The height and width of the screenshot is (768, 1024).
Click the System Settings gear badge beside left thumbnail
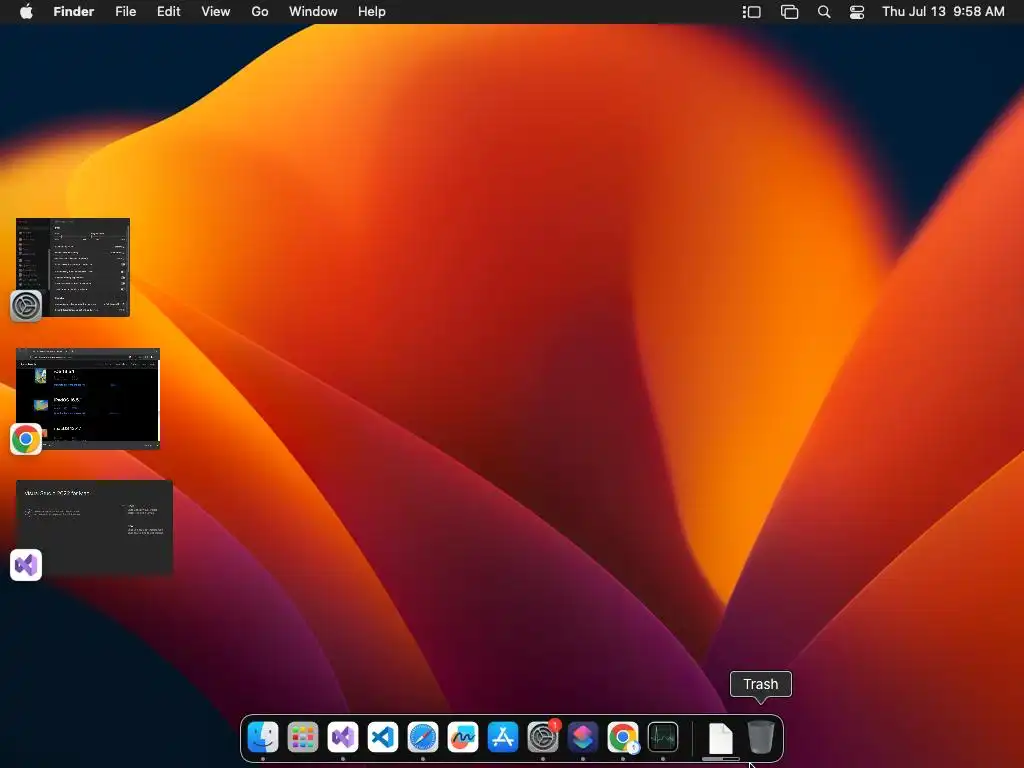(x=26, y=306)
